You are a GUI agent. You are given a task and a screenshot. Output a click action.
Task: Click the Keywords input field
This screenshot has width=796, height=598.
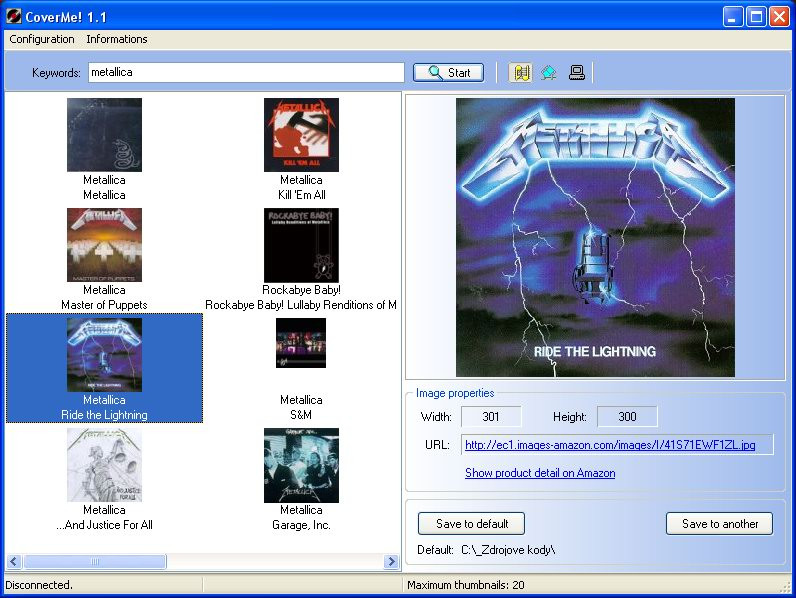246,73
